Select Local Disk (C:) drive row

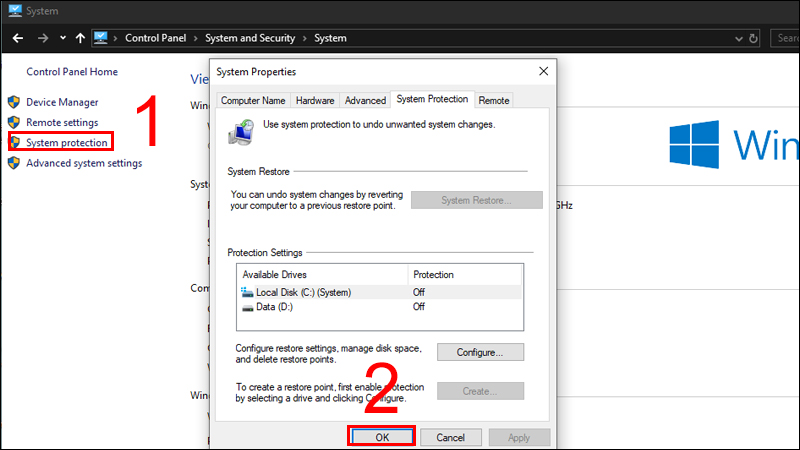pos(380,292)
